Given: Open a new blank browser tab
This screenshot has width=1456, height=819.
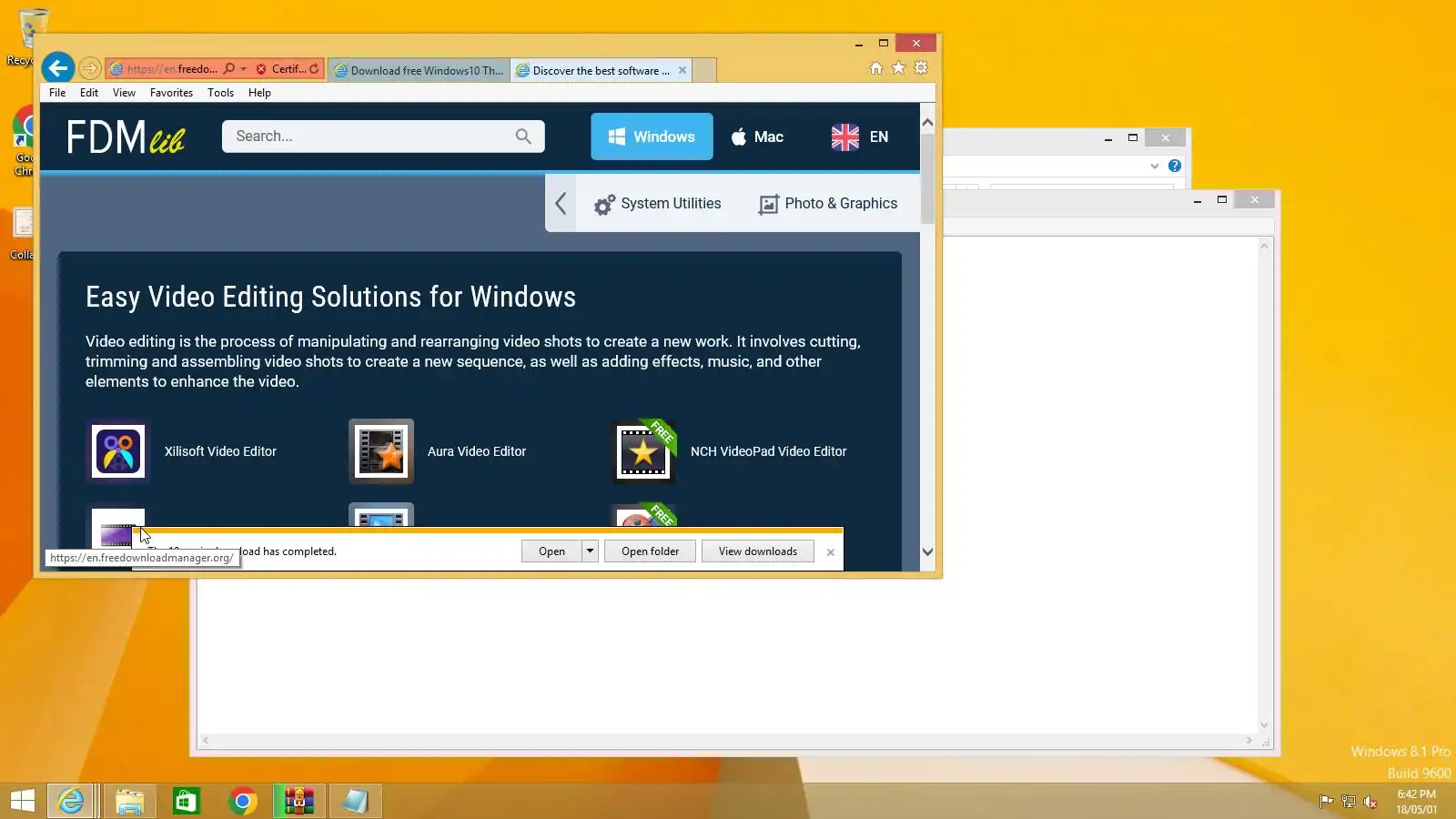Looking at the screenshot, I should (x=705, y=70).
